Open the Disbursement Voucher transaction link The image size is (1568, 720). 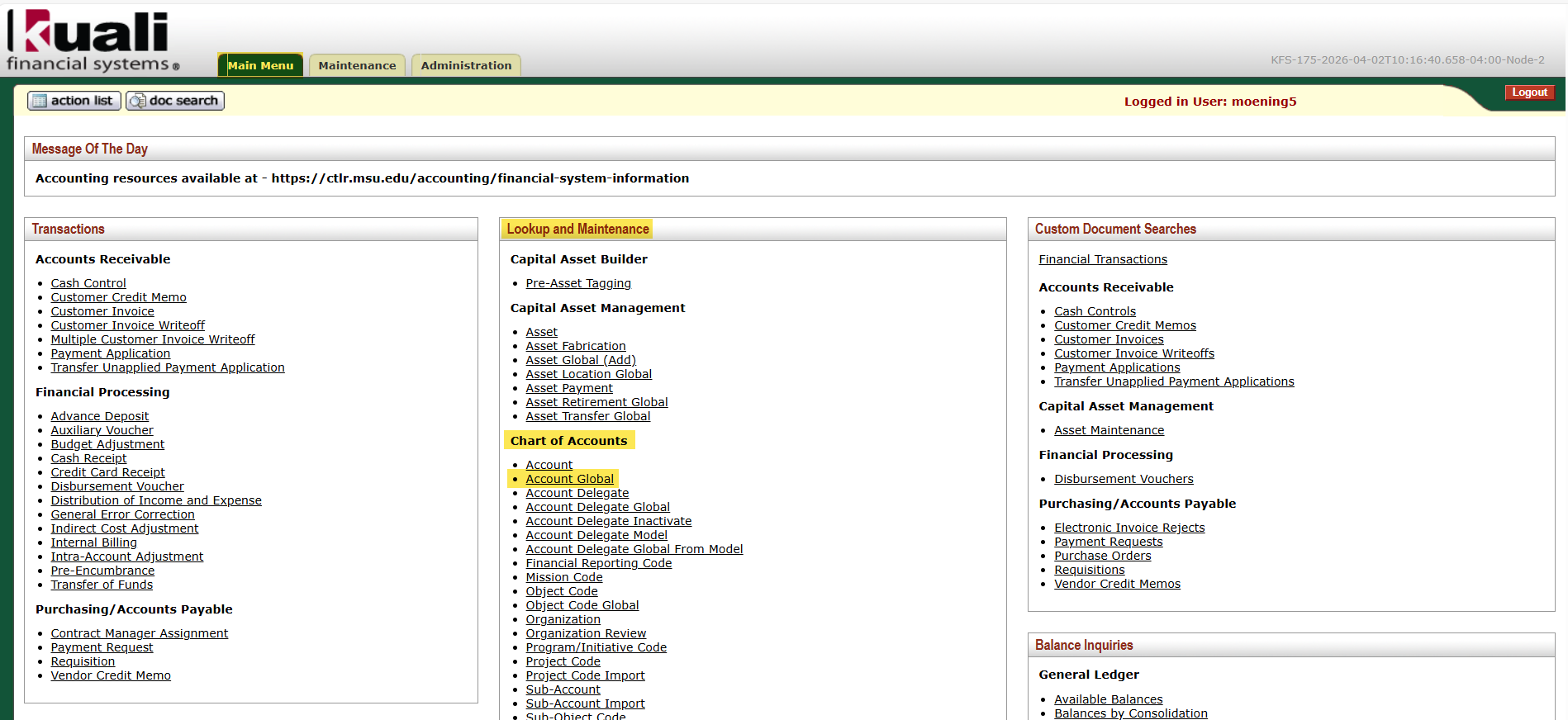tap(117, 486)
